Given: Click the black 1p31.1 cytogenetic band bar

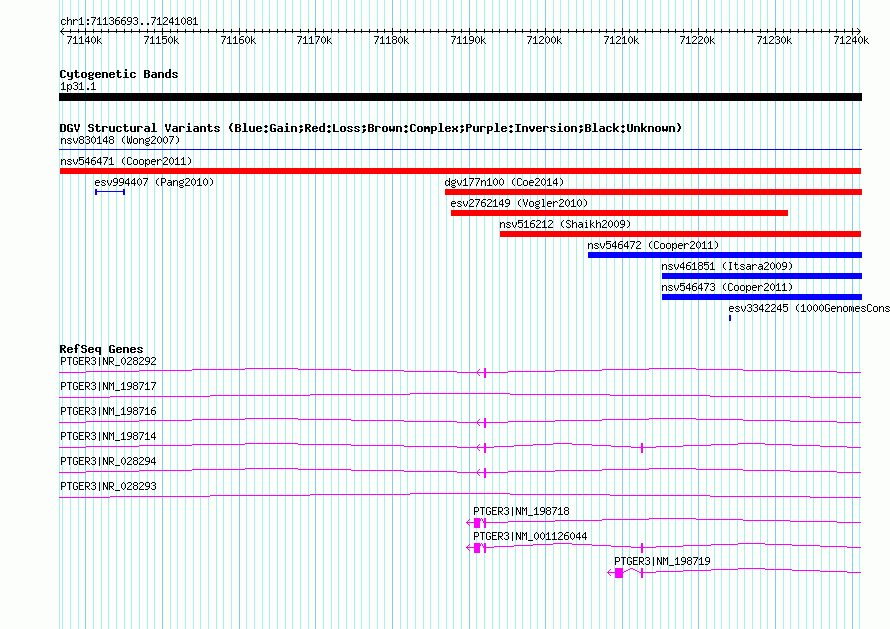Looking at the screenshot, I should coord(460,97).
